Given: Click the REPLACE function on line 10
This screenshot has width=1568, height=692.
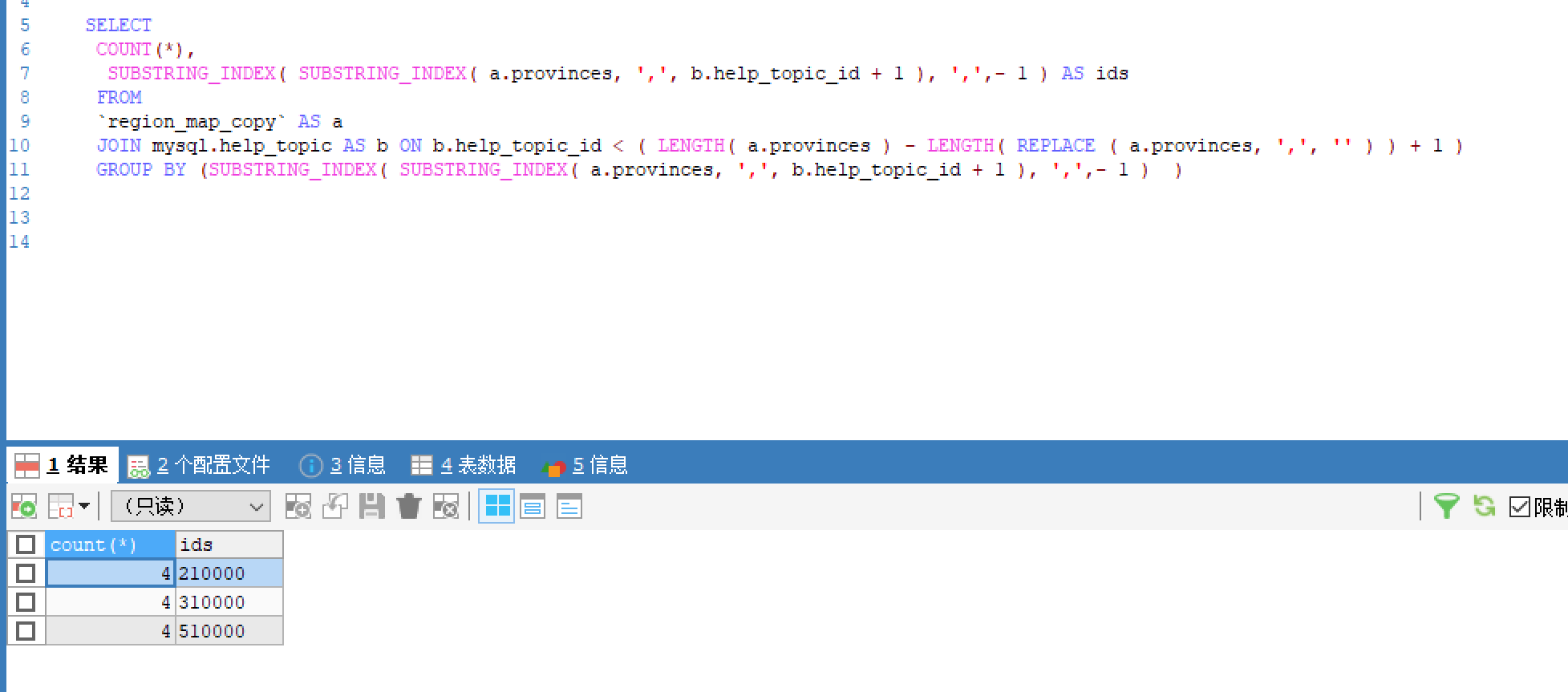Looking at the screenshot, I should tap(1055, 146).
